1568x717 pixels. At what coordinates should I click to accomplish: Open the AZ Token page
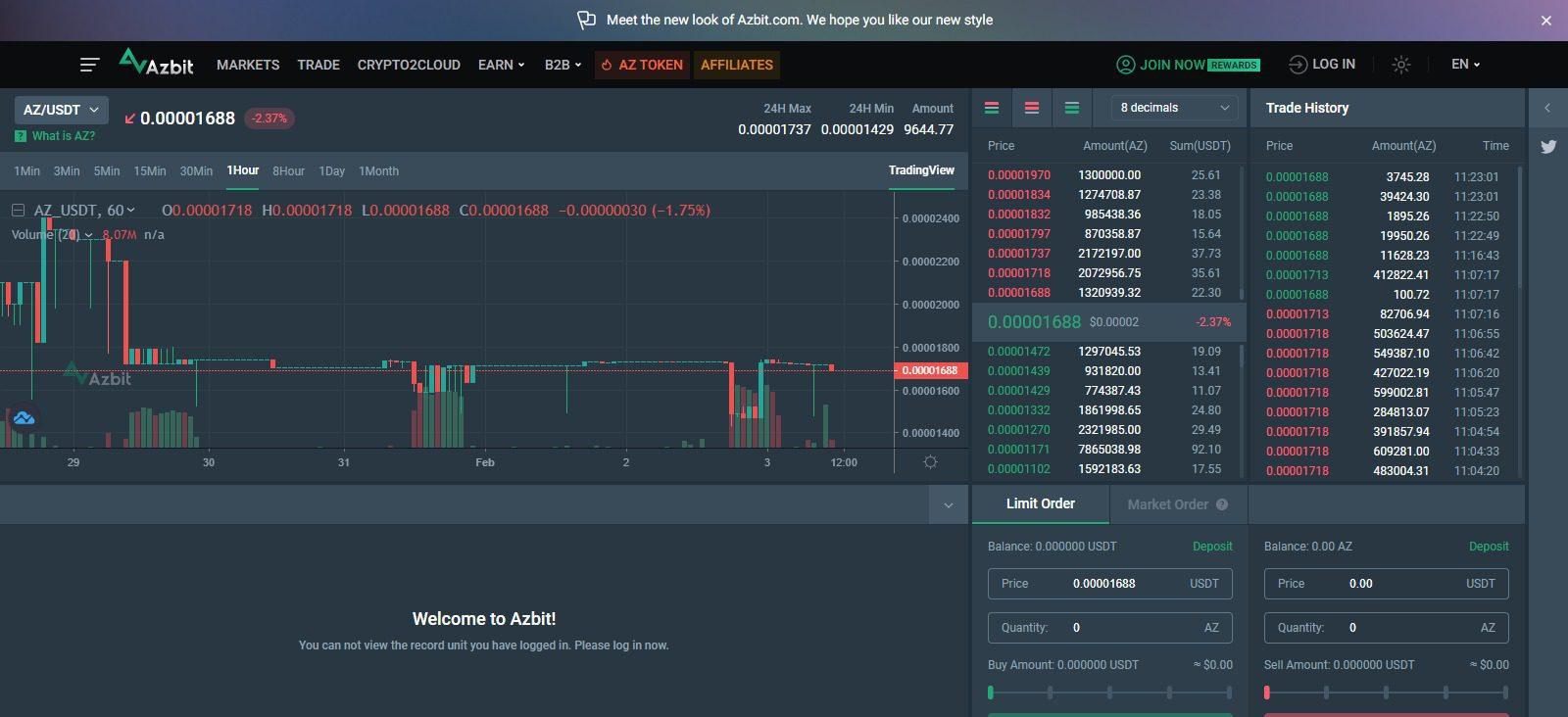coord(642,65)
